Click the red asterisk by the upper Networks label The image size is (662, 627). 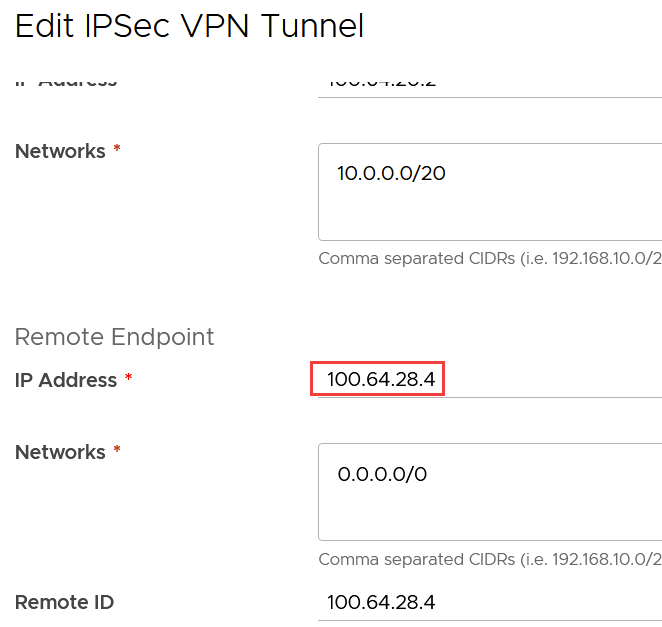[117, 150]
